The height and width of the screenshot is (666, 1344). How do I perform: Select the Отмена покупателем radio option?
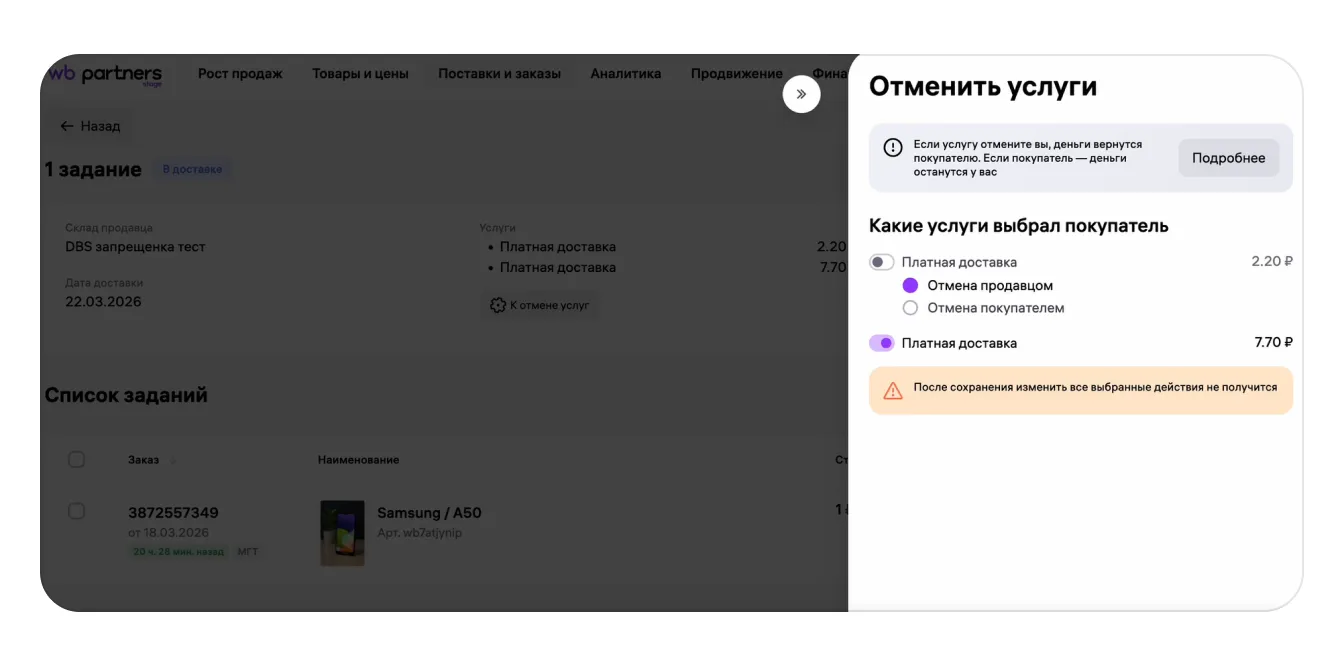910,308
